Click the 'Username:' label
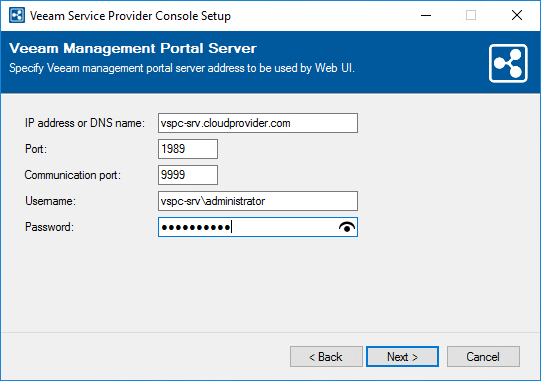 50,201
